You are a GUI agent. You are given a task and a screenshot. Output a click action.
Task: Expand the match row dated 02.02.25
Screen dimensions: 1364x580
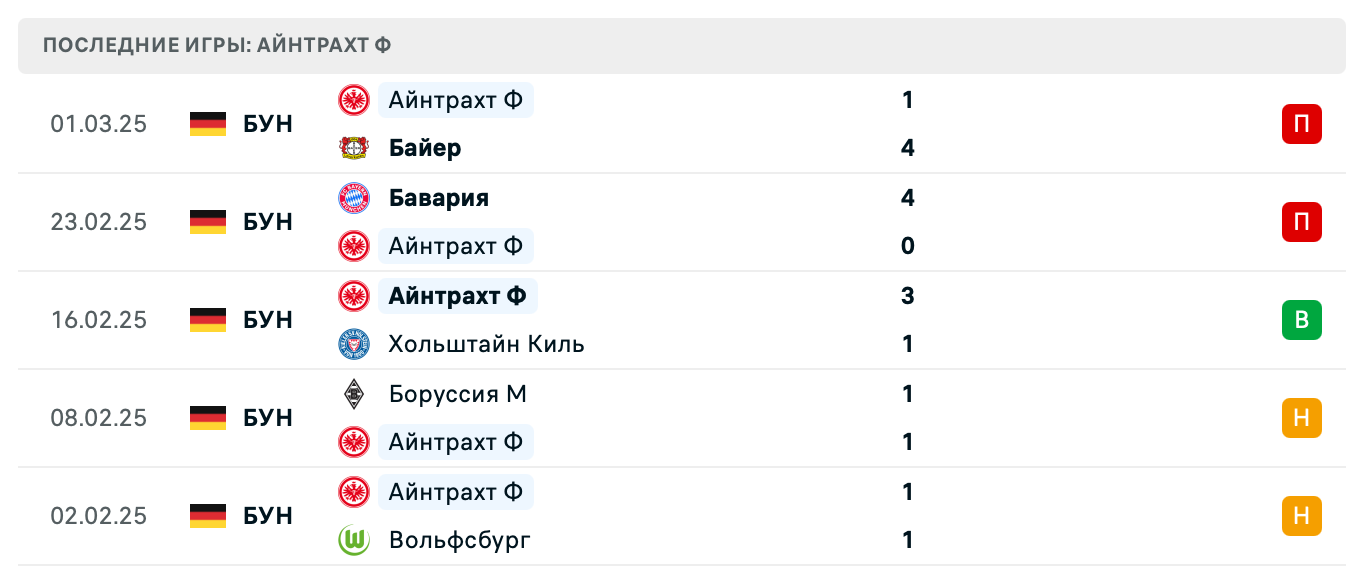(x=682, y=516)
